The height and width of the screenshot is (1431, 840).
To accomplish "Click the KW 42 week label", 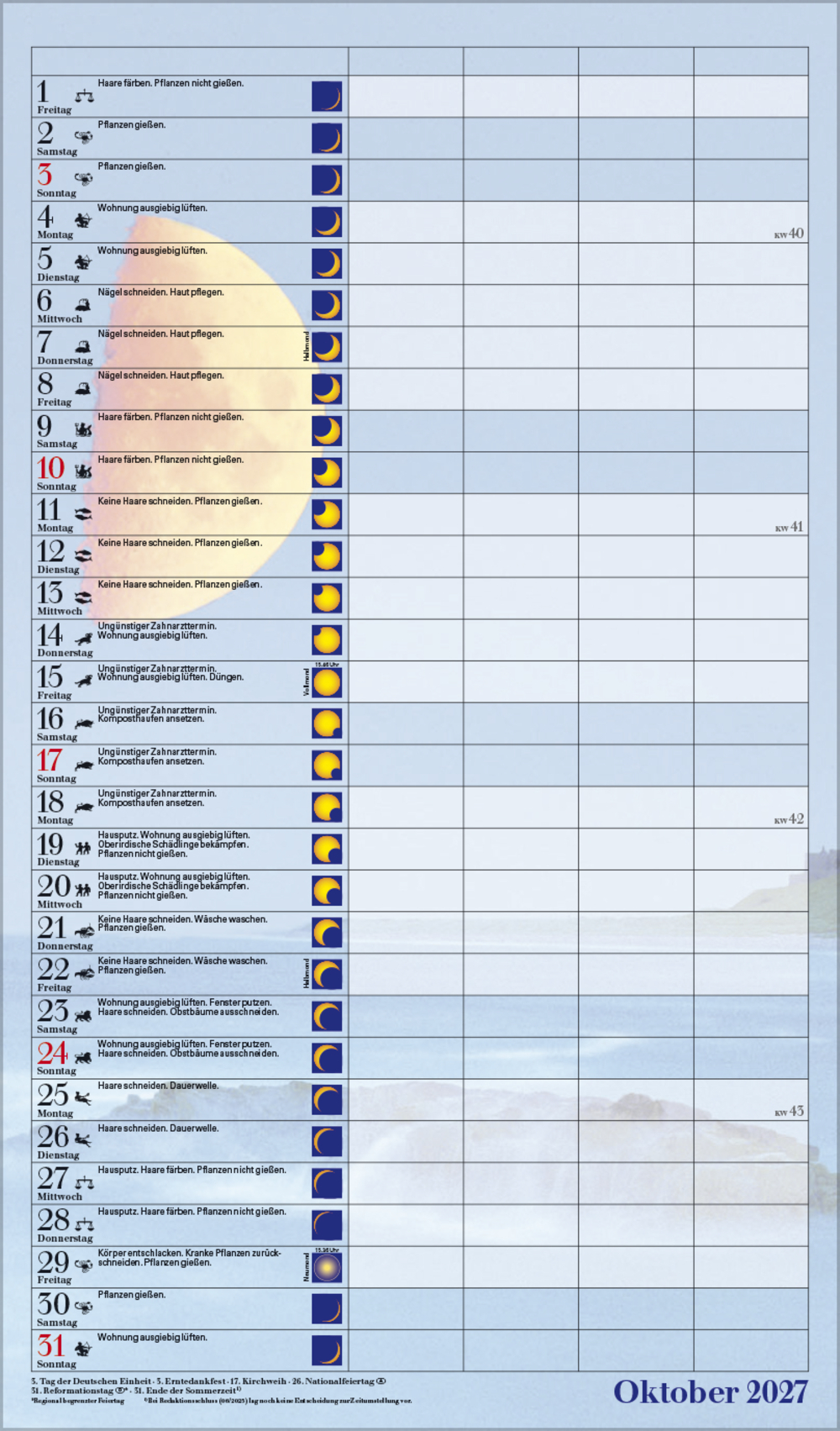I will click(789, 819).
